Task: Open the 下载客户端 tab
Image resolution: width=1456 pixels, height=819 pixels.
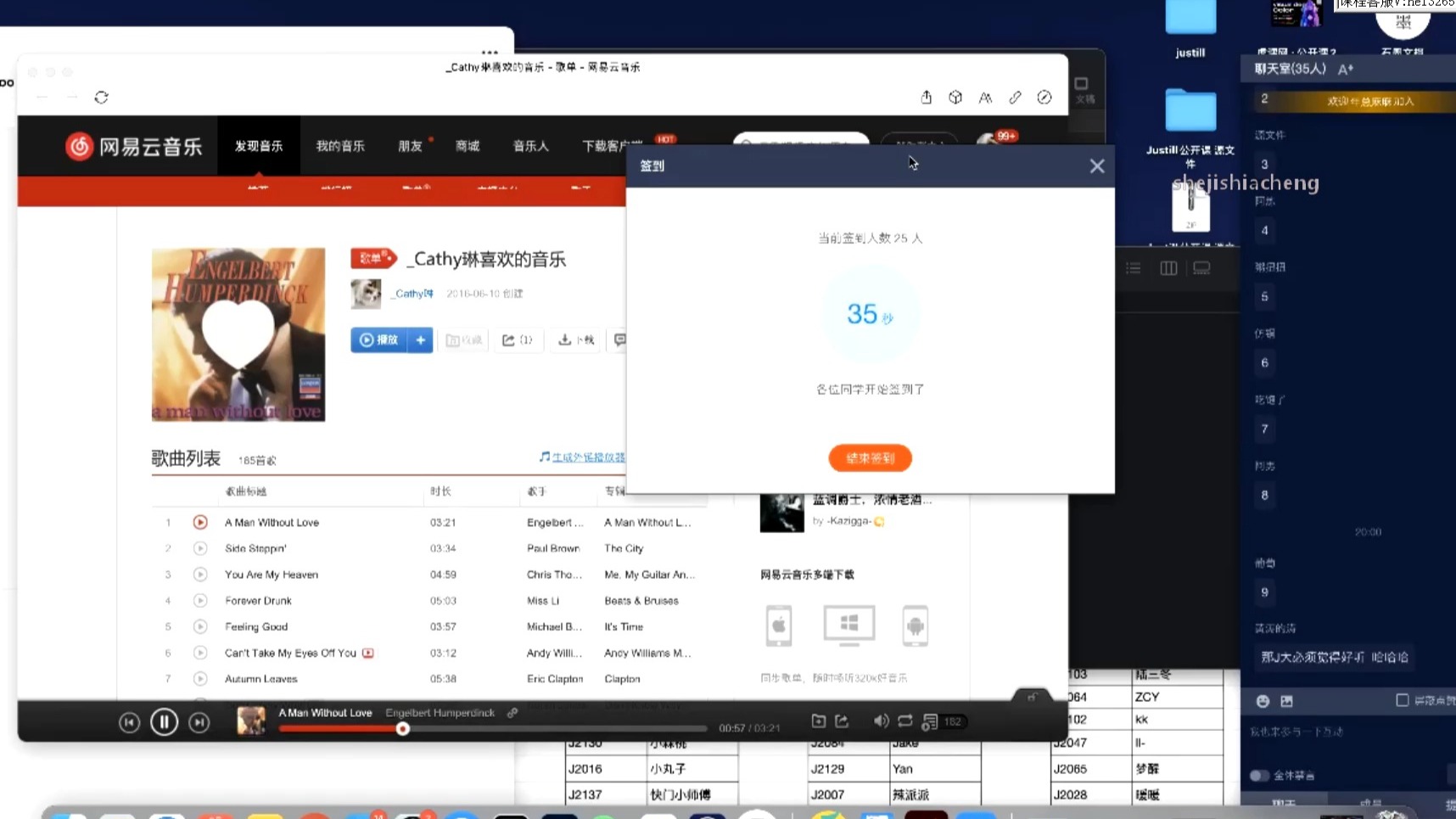Action: [x=613, y=146]
